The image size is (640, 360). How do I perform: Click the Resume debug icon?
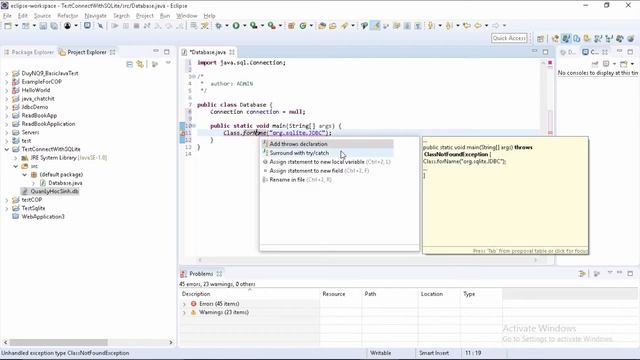(115, 26)
